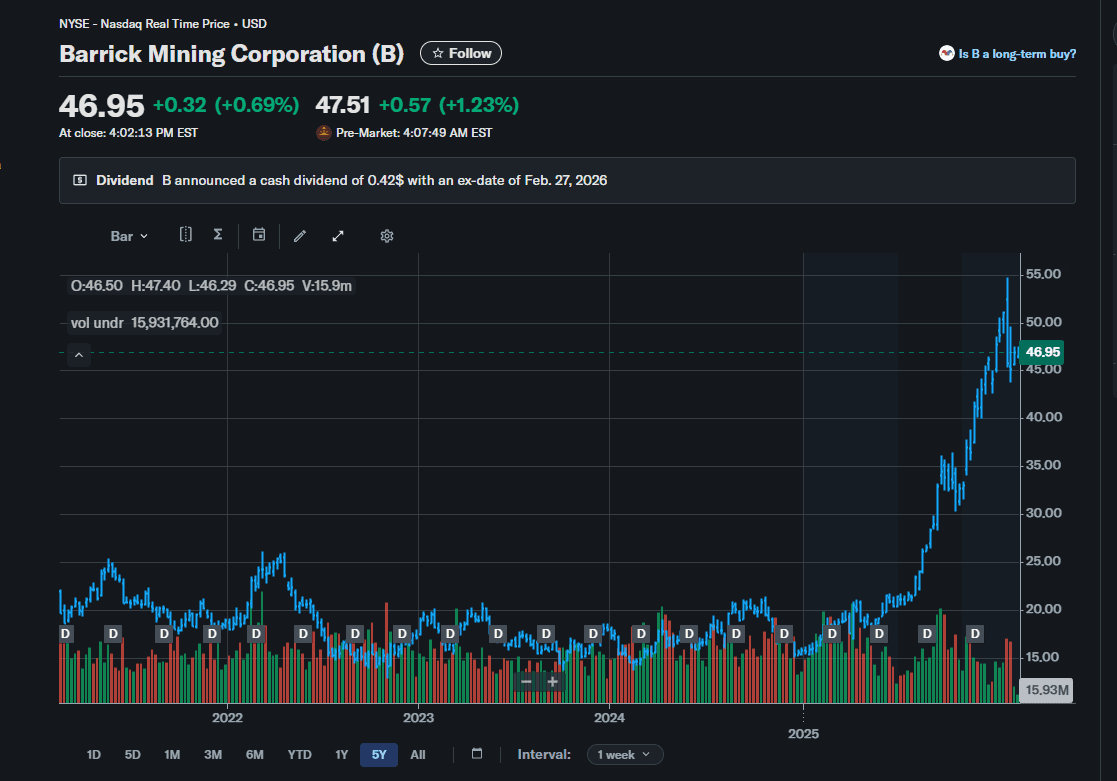The height and width of the screenshot is (781, 1117).
Task: Click the 2023 year label on axis
Action: point(418,718)
